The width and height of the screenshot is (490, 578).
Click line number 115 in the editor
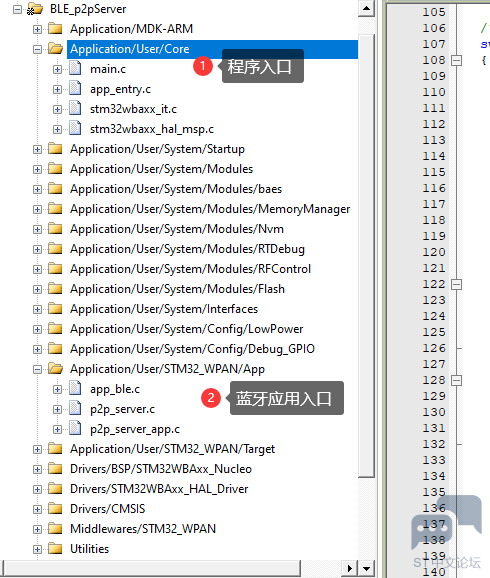pyautogui.click(x=434, y=172)
